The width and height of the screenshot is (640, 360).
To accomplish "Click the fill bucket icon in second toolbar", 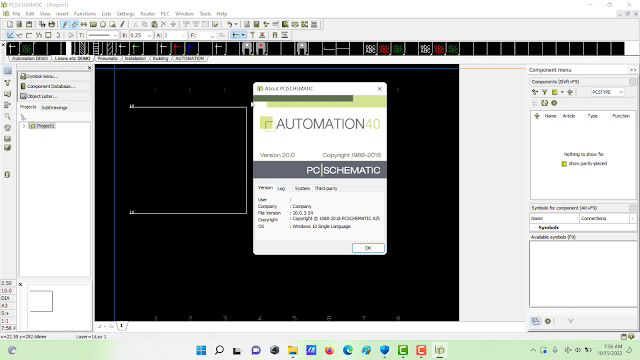I will (70, 35).
